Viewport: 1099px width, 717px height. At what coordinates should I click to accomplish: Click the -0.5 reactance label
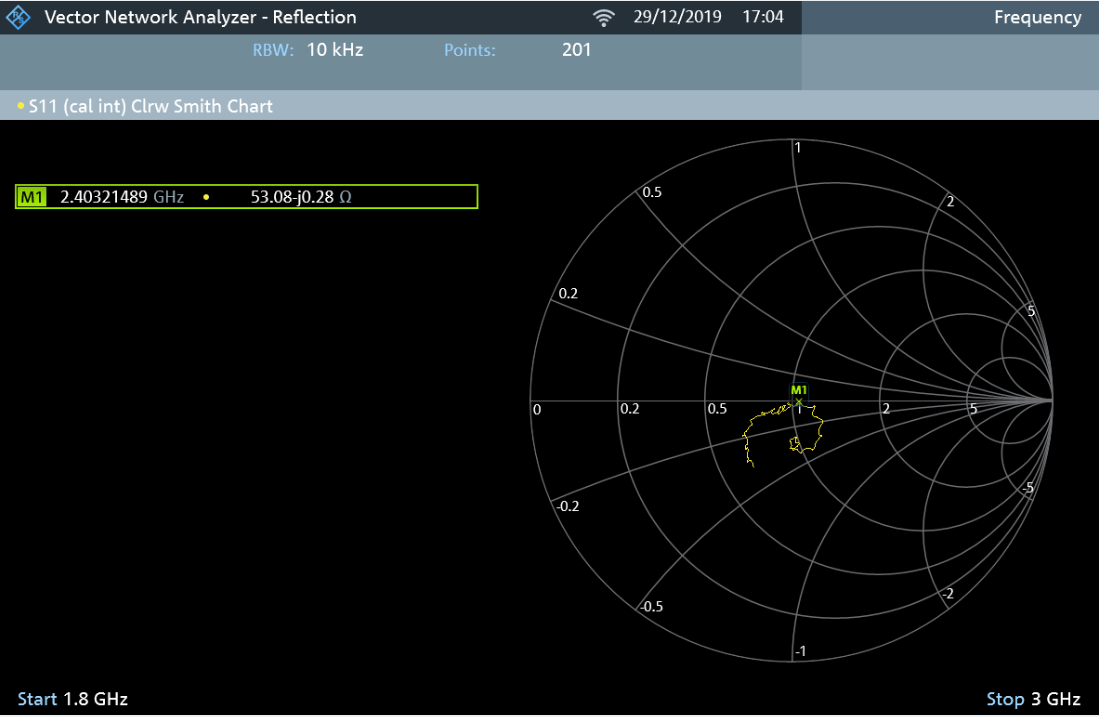[651, 606]
